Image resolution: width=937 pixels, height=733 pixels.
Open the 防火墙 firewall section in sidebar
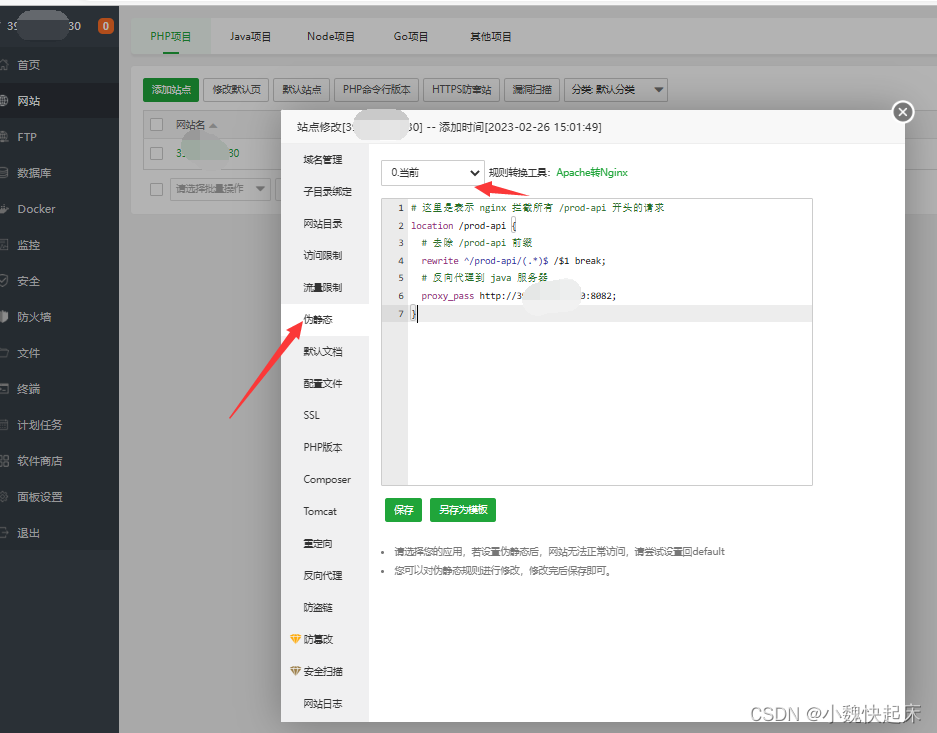click(34, 317)
